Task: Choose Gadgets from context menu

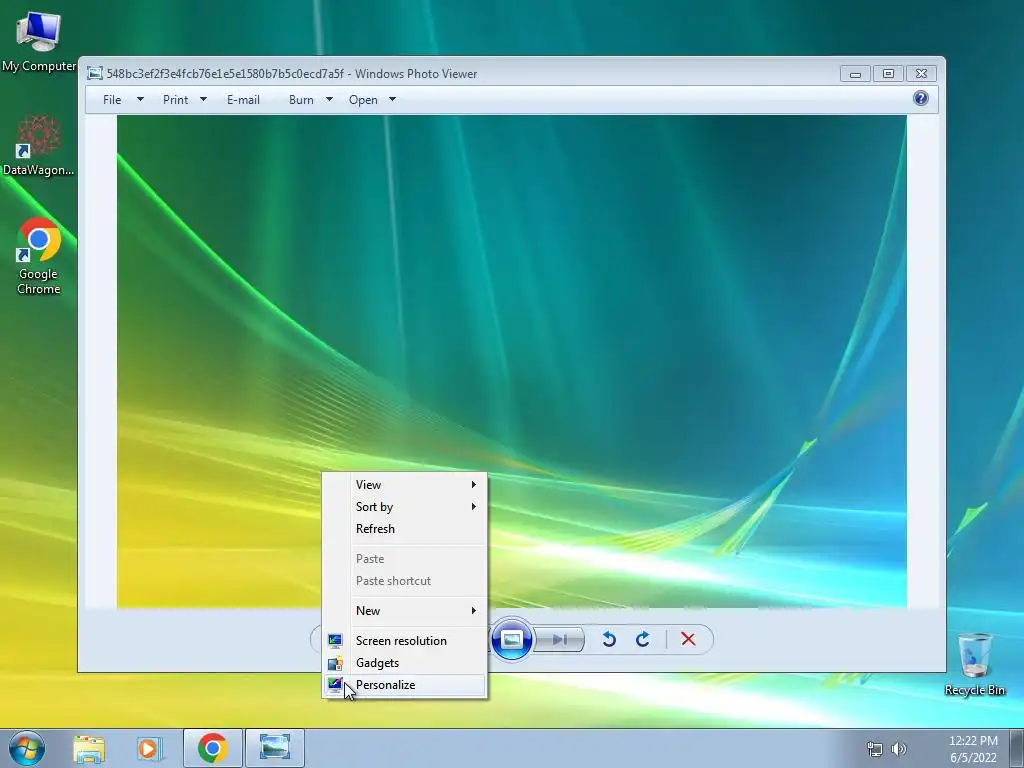Action: (404, 663)
